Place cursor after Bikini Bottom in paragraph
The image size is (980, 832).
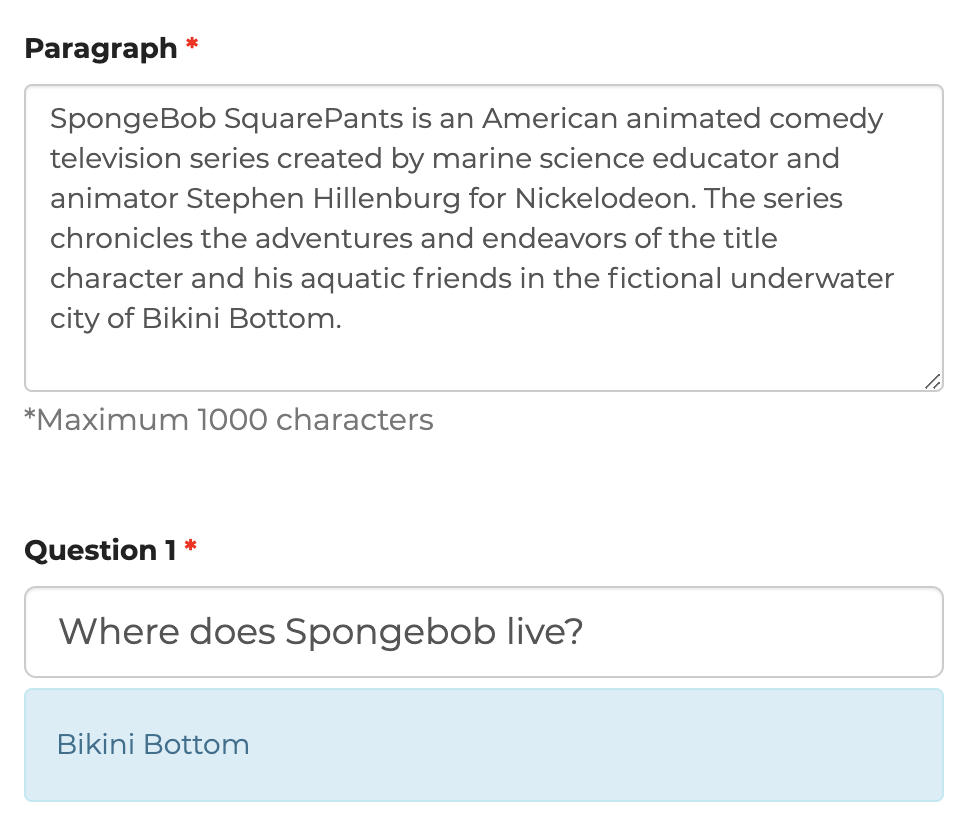[x=343, y=320]
